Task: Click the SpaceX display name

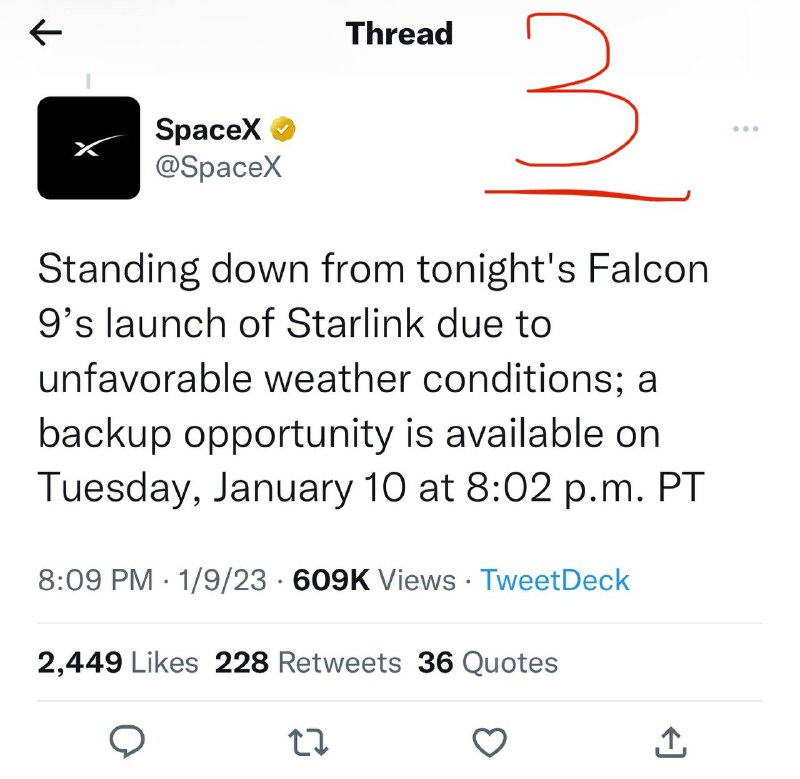Action: click(208, 129)
